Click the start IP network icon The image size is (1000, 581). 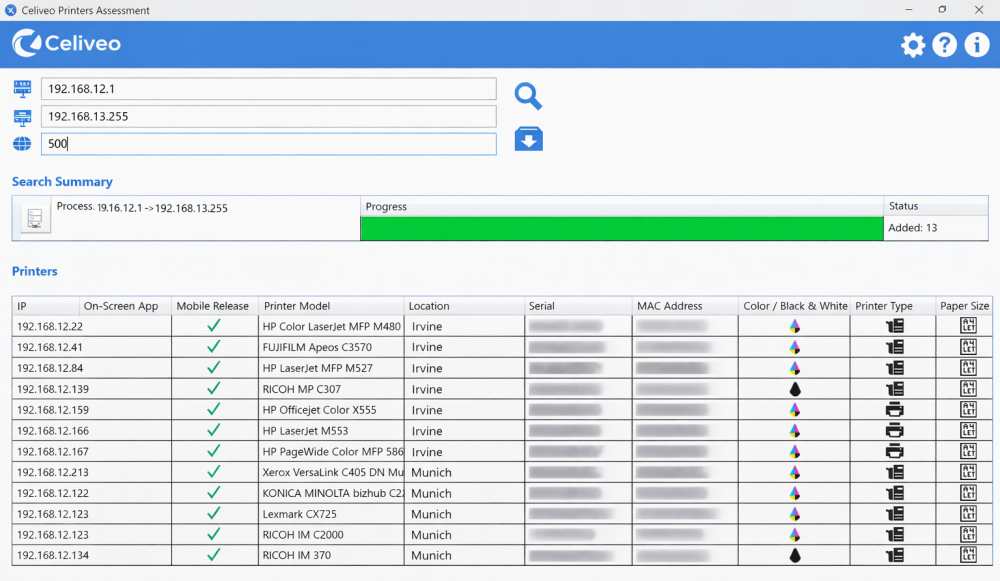[22, 89]
